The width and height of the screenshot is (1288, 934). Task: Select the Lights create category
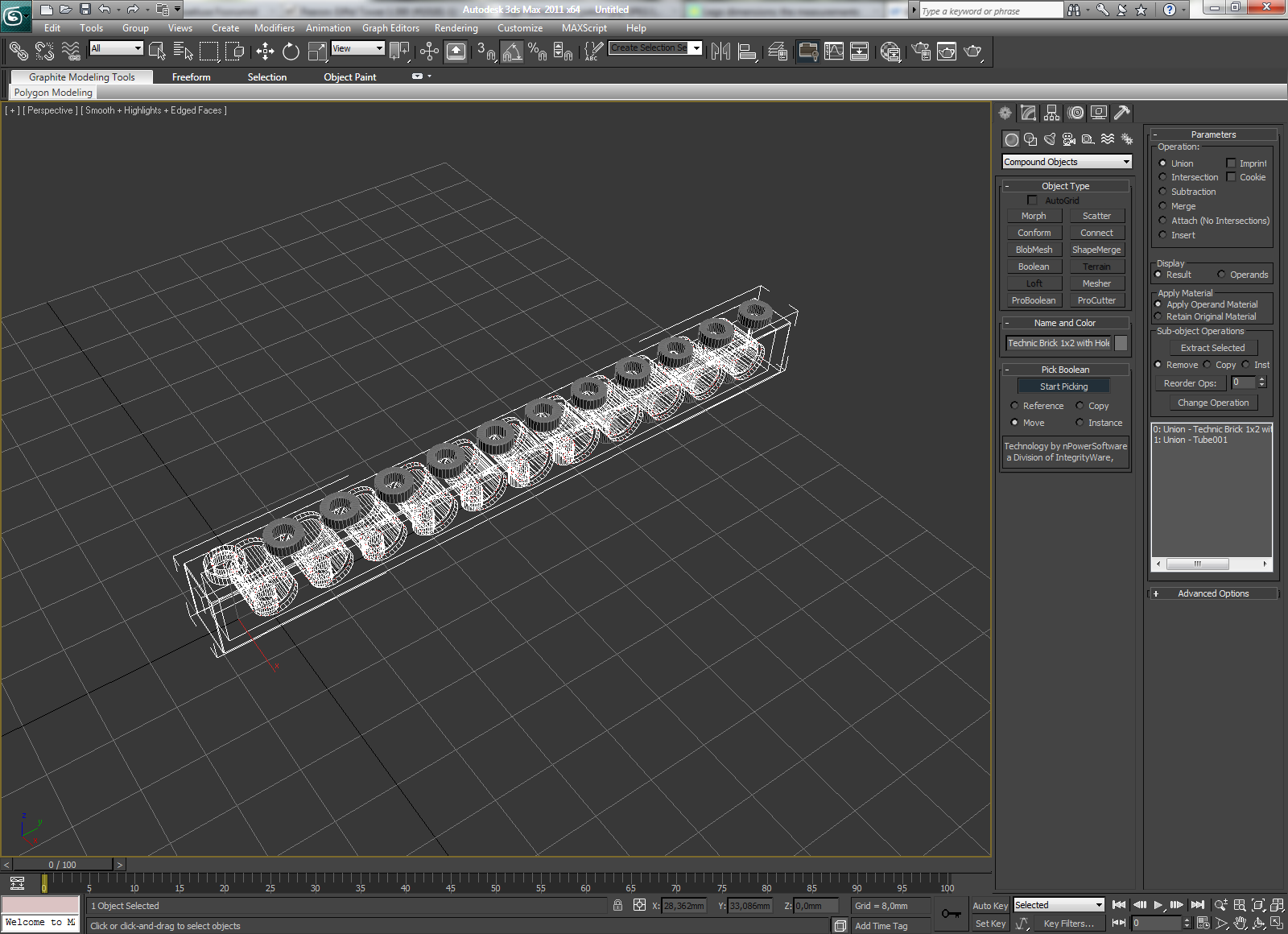pyautogui.click(x=1050, y=139)
